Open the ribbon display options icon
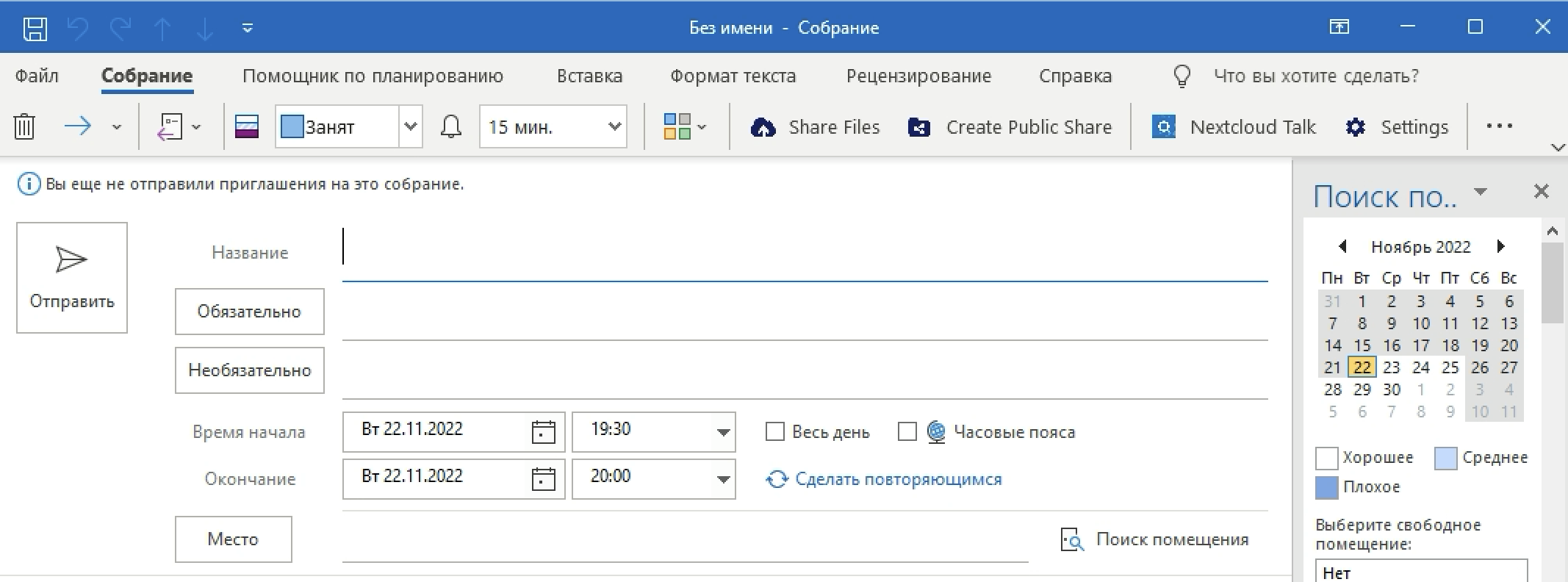Viewport: 1568px width, 582px height. [x=1339, y=27]
